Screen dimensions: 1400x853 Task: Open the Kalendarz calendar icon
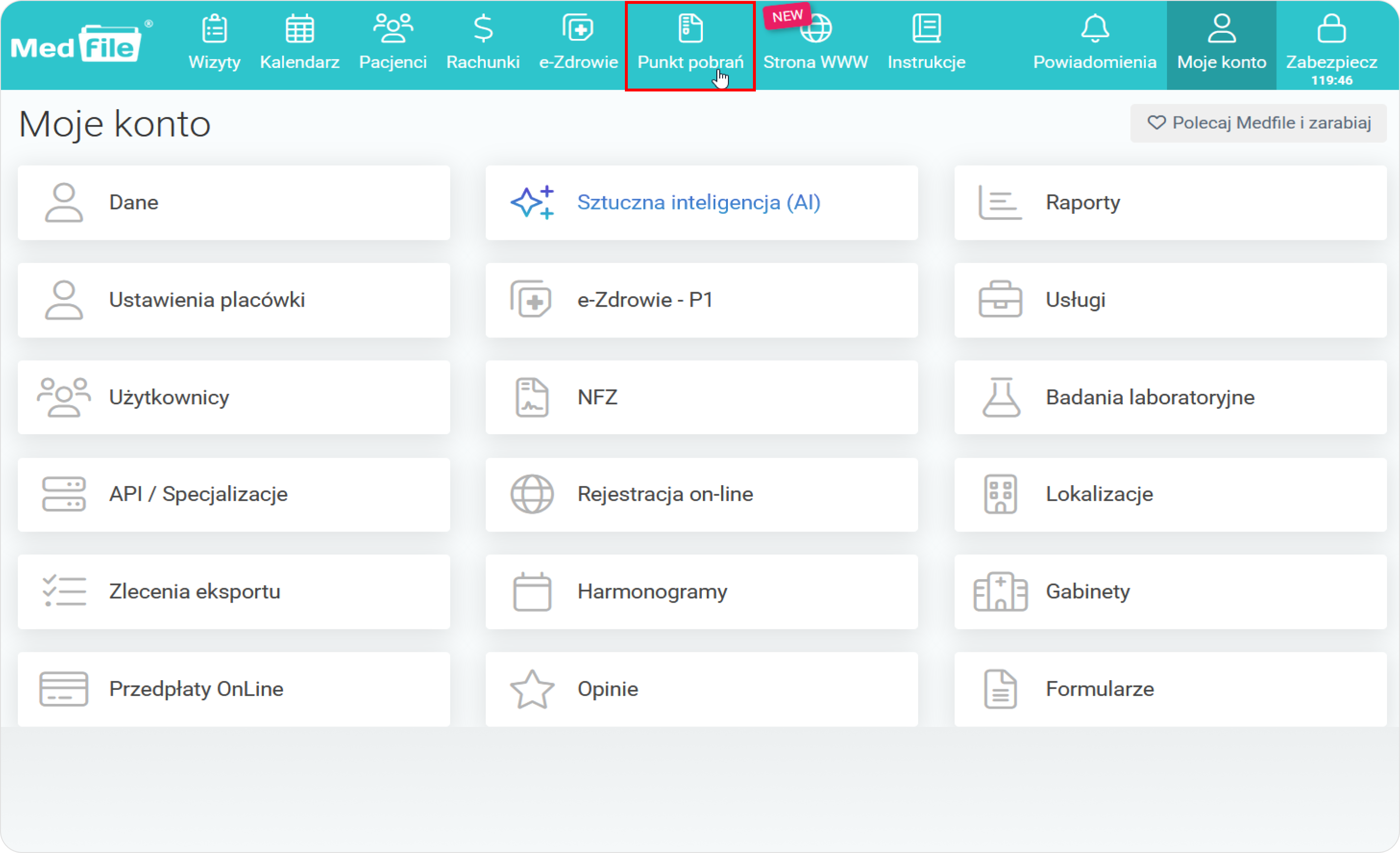click(299, 29)
